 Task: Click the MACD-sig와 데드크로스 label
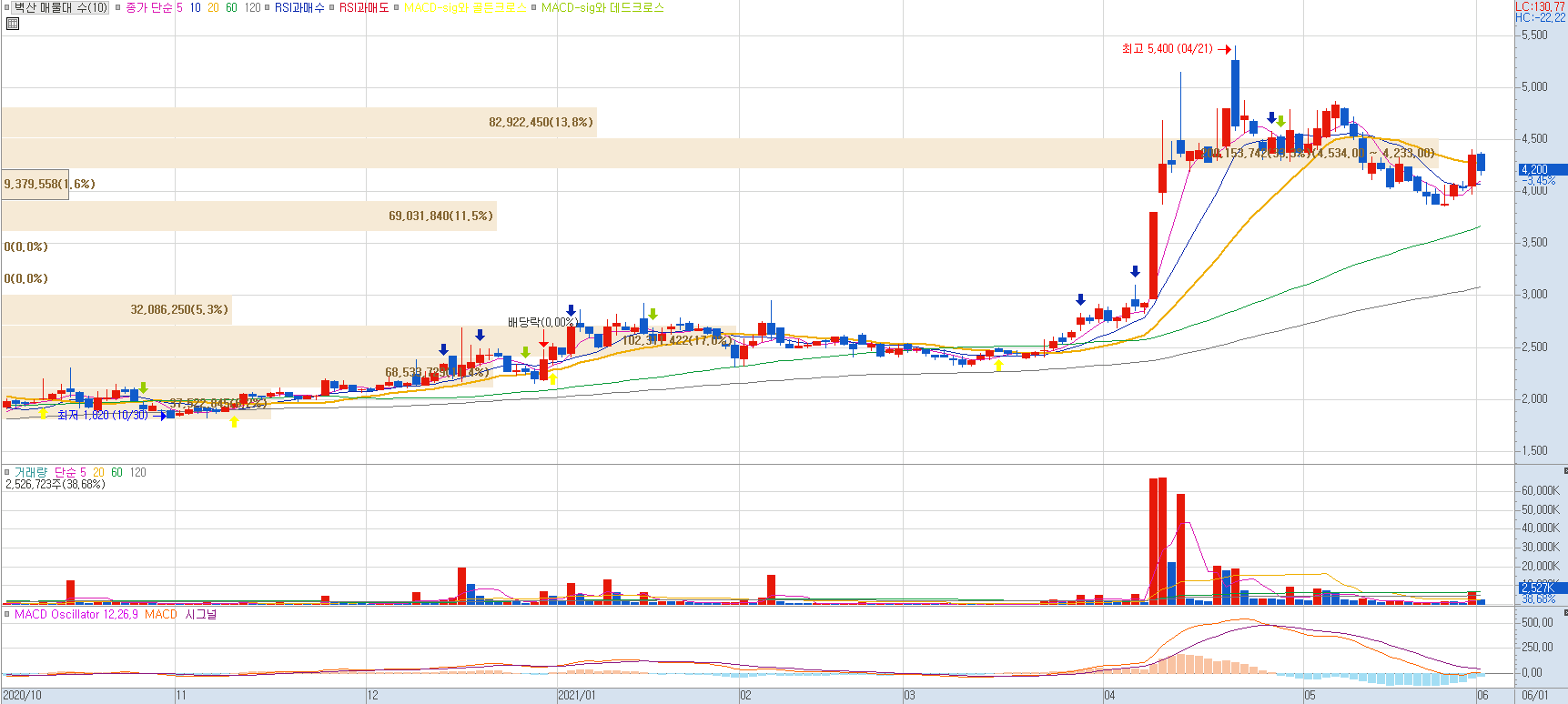coord(602,7)
